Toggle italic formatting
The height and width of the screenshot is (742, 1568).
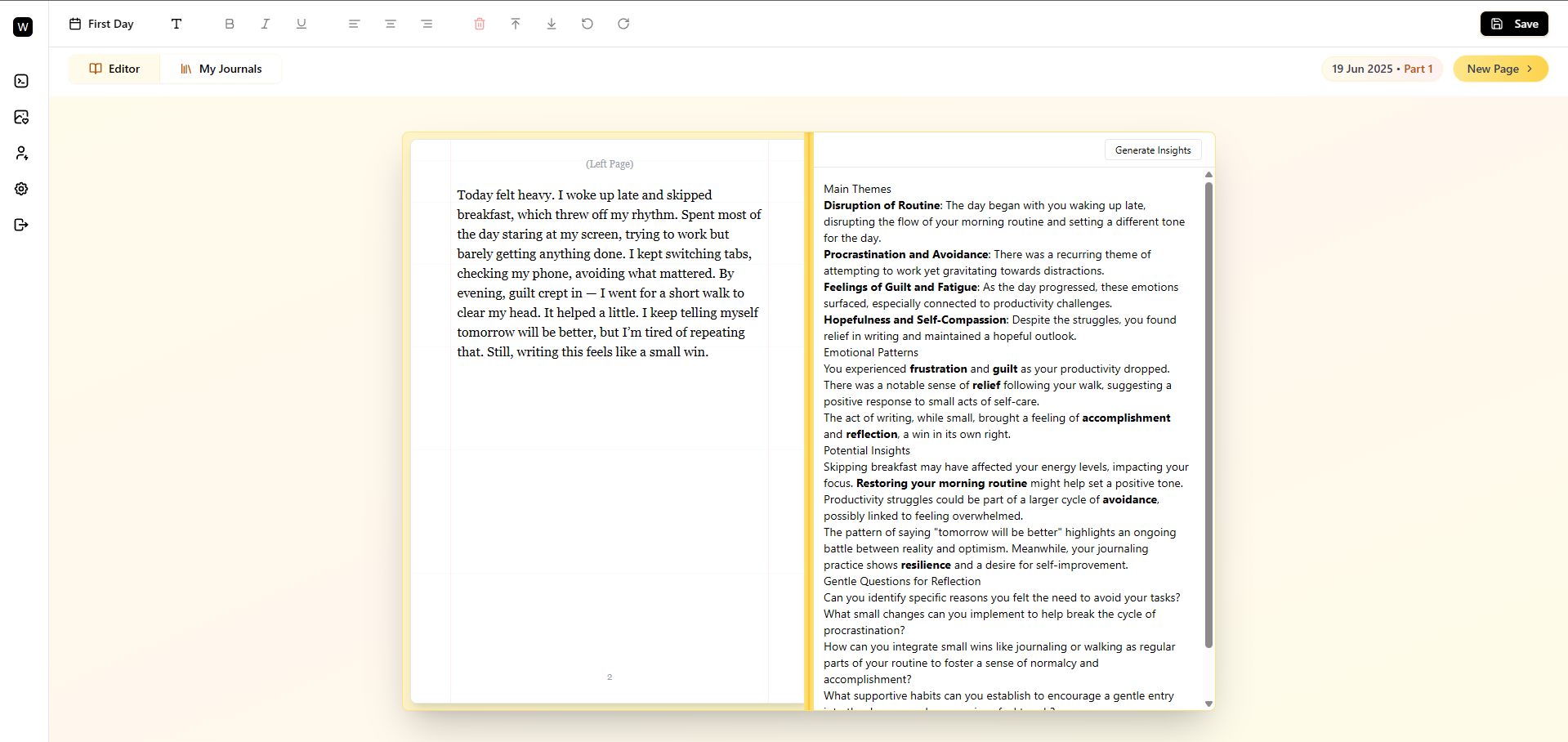click(x=266, y=24)
